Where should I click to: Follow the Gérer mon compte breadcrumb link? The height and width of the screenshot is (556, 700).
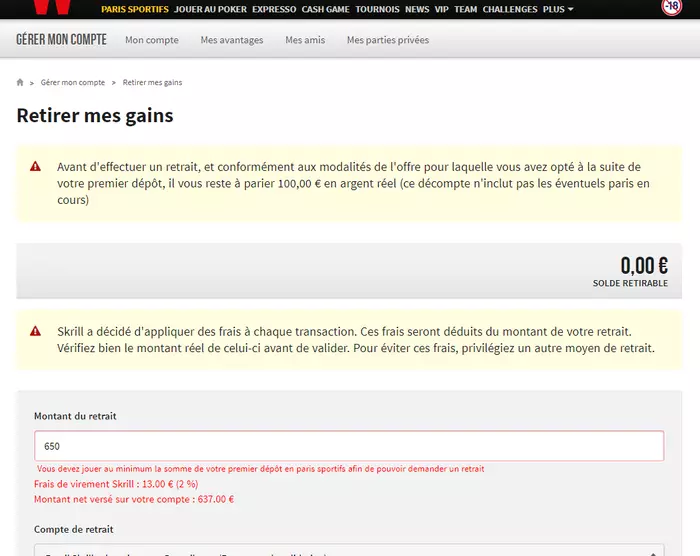(x=73, y=82)
